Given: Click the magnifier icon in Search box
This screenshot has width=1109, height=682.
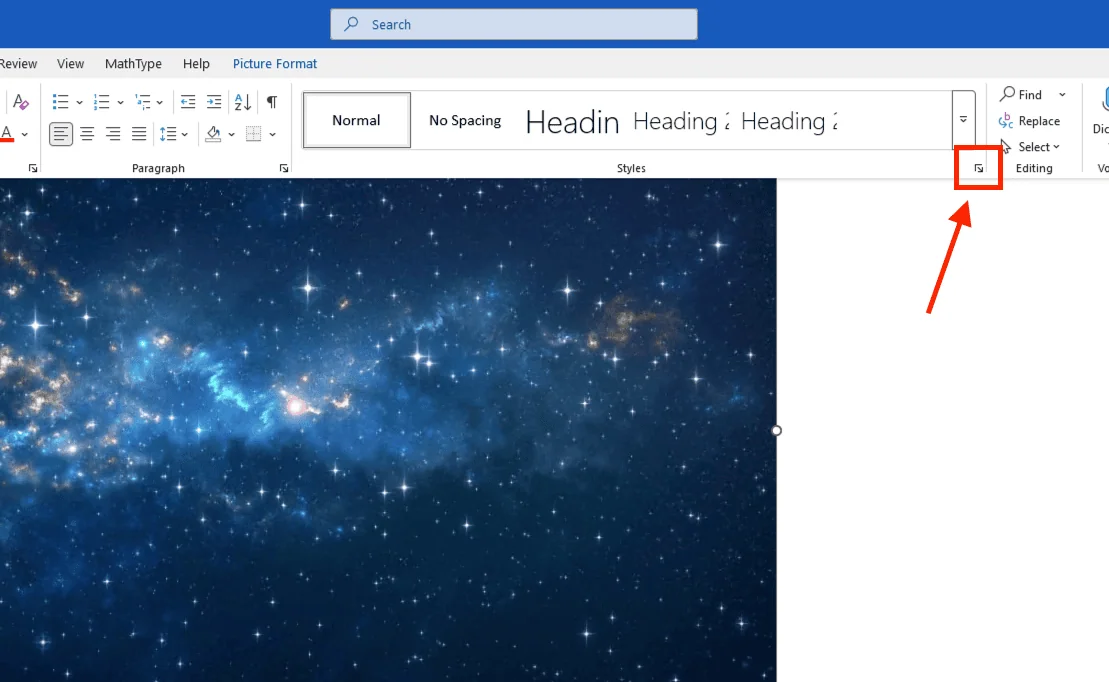Looking at the screenshot, I should point(351,24).
